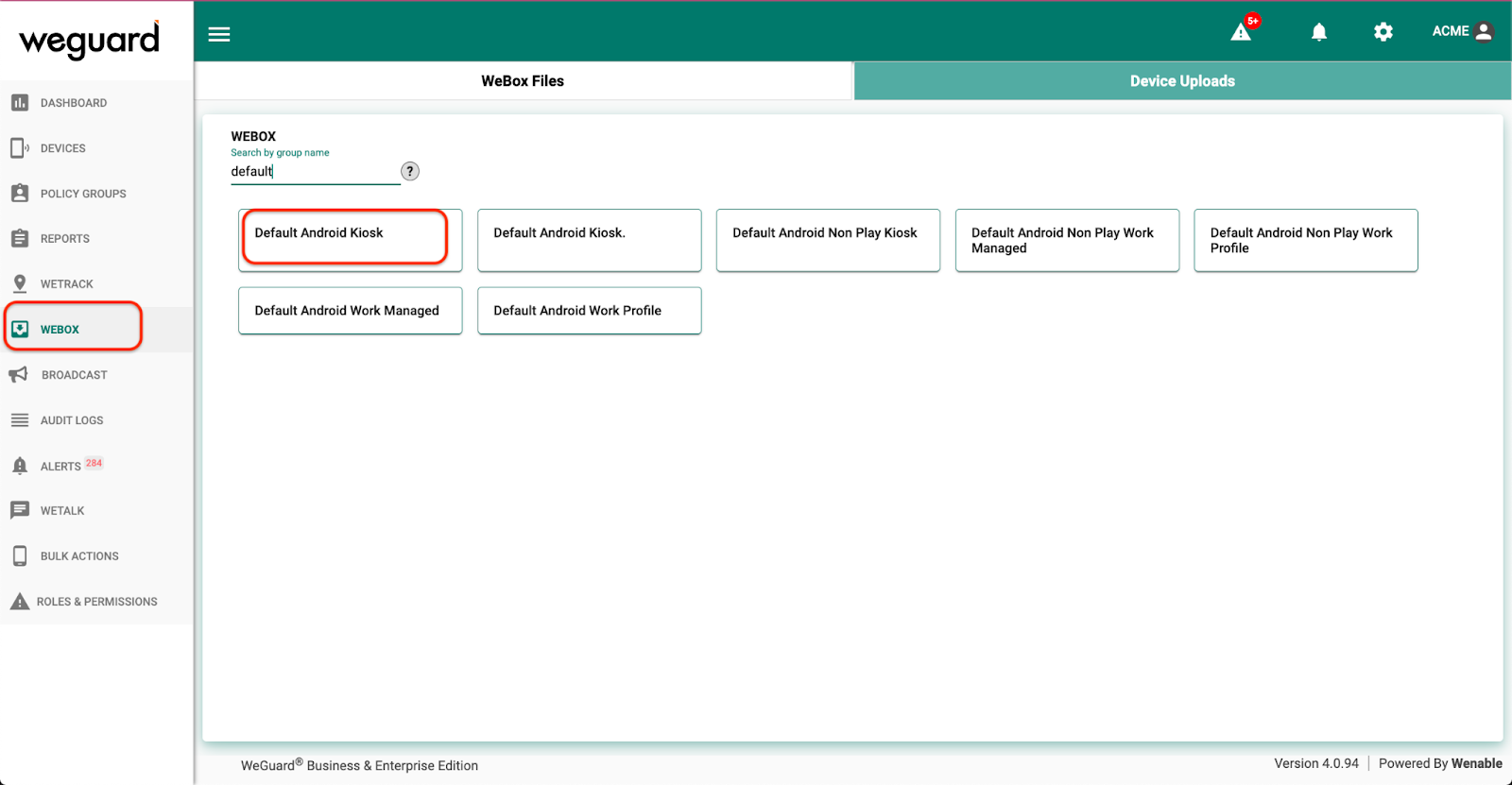1512x785 pixels.
Task: Click the Bulk Actions device icon
Action: tap(20, 555)
